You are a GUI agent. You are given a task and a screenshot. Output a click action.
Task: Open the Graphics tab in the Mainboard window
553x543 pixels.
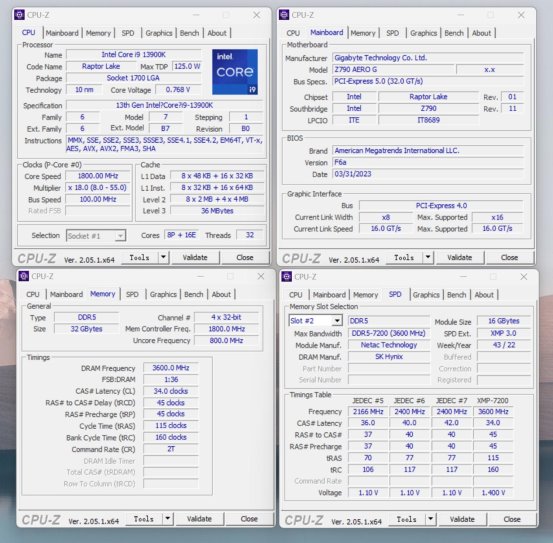[x=424, y=33]
